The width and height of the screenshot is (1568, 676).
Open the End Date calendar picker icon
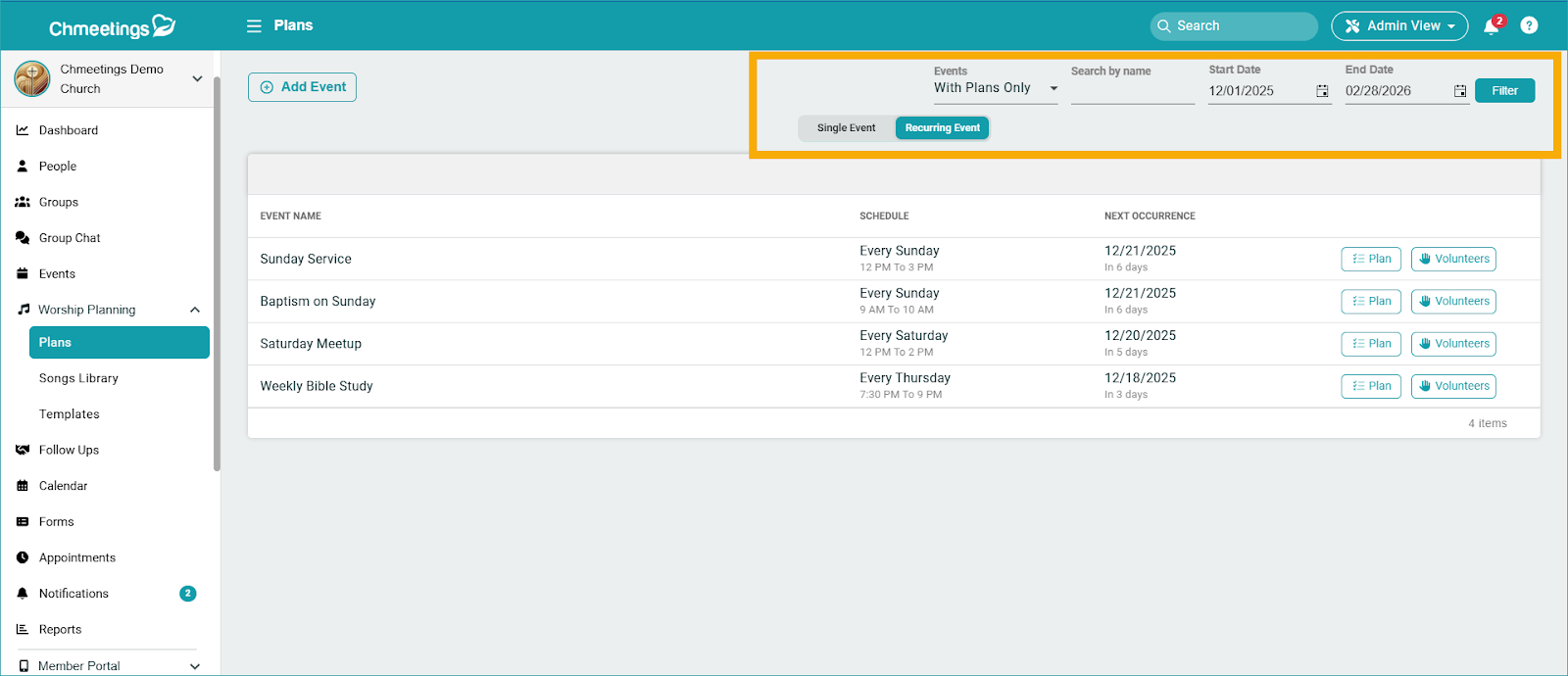click(x=1459, y=91)
